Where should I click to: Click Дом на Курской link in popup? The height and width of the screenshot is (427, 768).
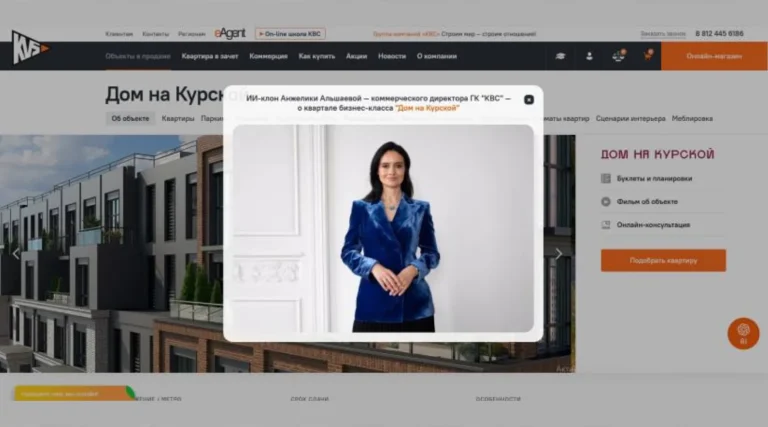[x=427, y=108]
